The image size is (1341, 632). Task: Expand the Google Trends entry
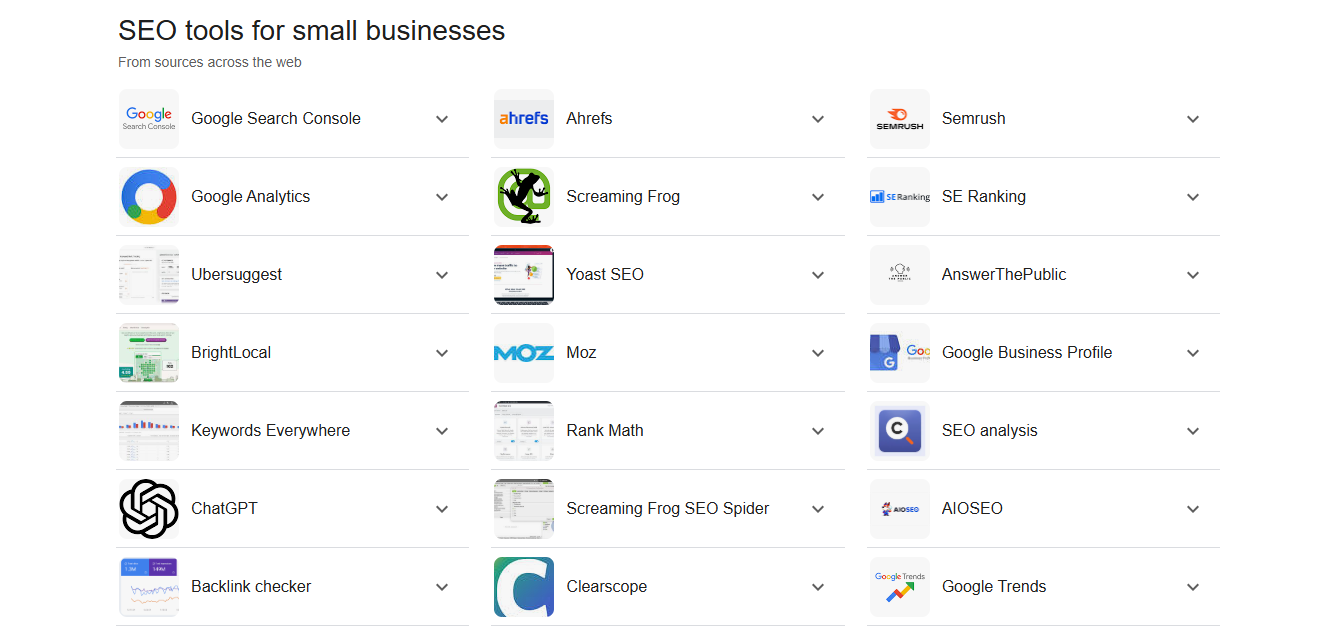pos(1193,586)
